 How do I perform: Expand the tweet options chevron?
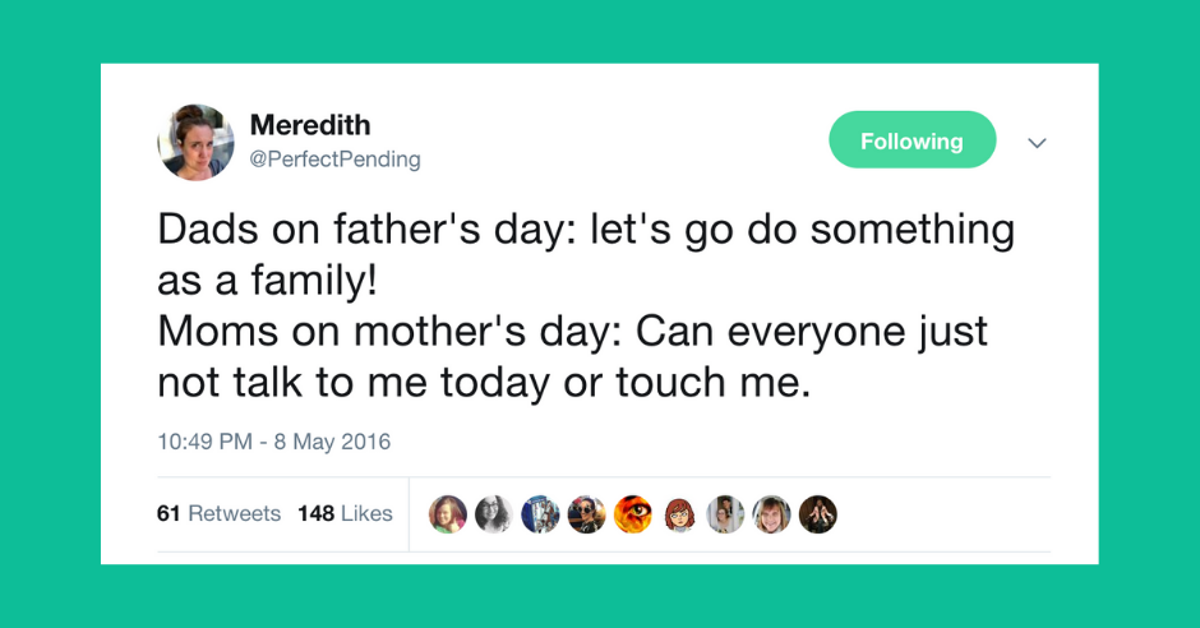pos(1037,144)
